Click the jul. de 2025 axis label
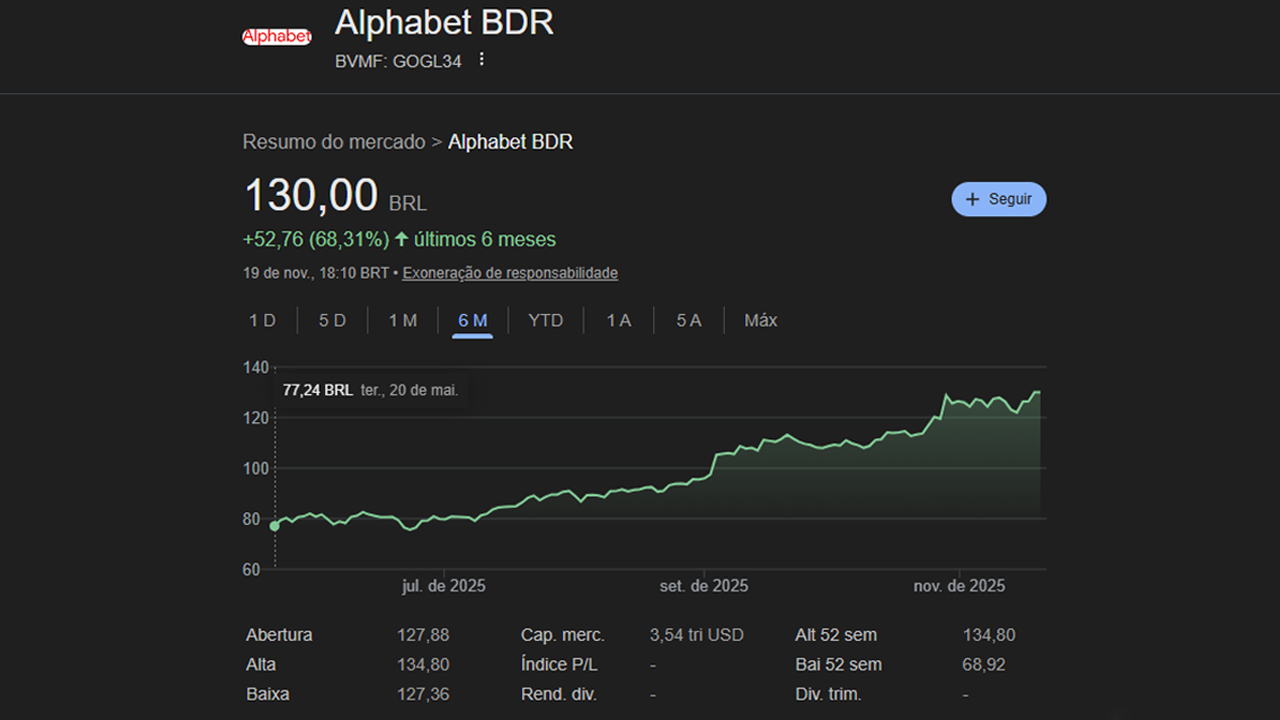Viewport: 1280px width, 720px height. (x=444, y=586)
